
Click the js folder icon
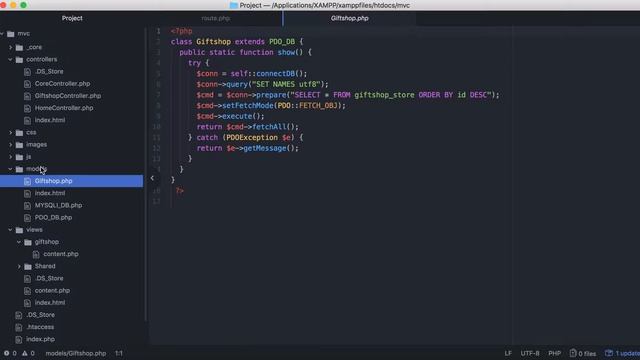pos(19,157)
